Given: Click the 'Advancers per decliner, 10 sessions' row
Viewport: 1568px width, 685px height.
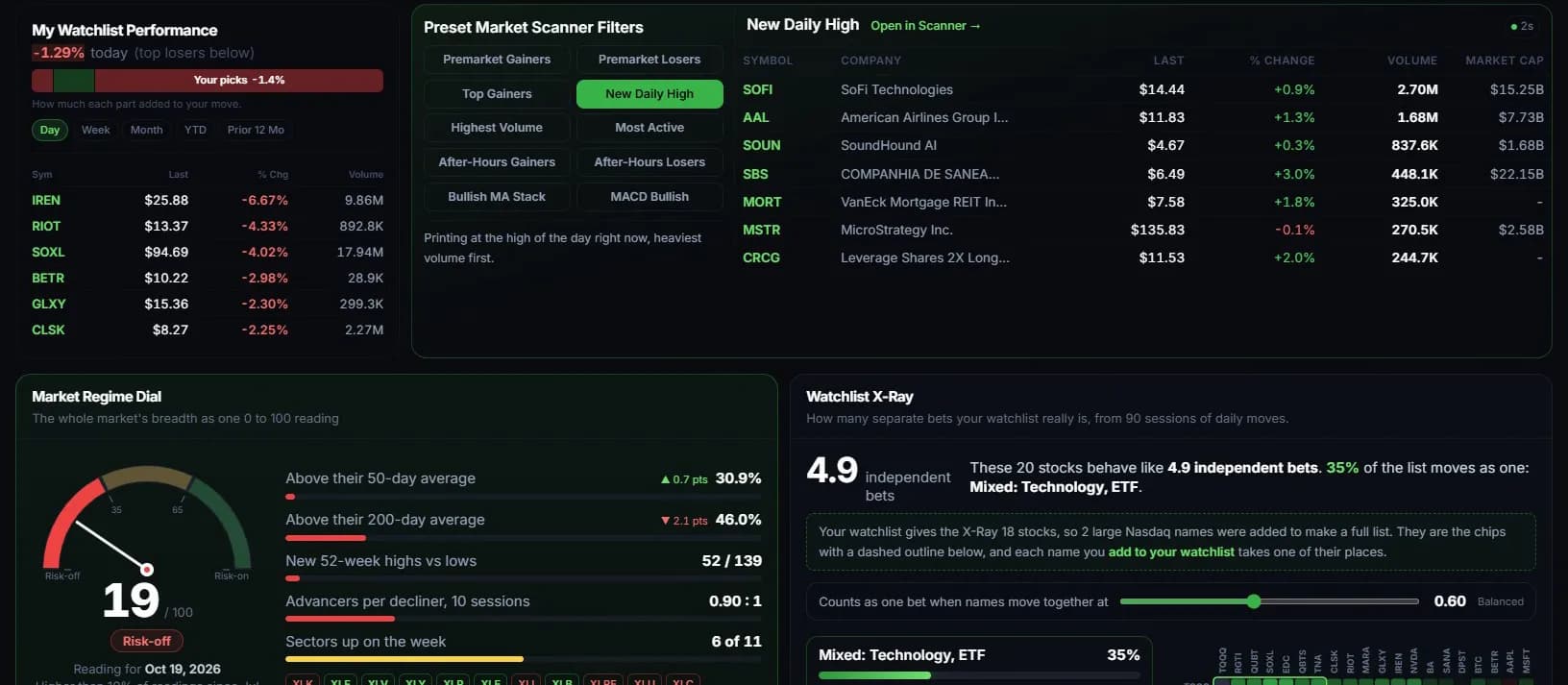Looking at the screenshot, I should tap(524, 606).
